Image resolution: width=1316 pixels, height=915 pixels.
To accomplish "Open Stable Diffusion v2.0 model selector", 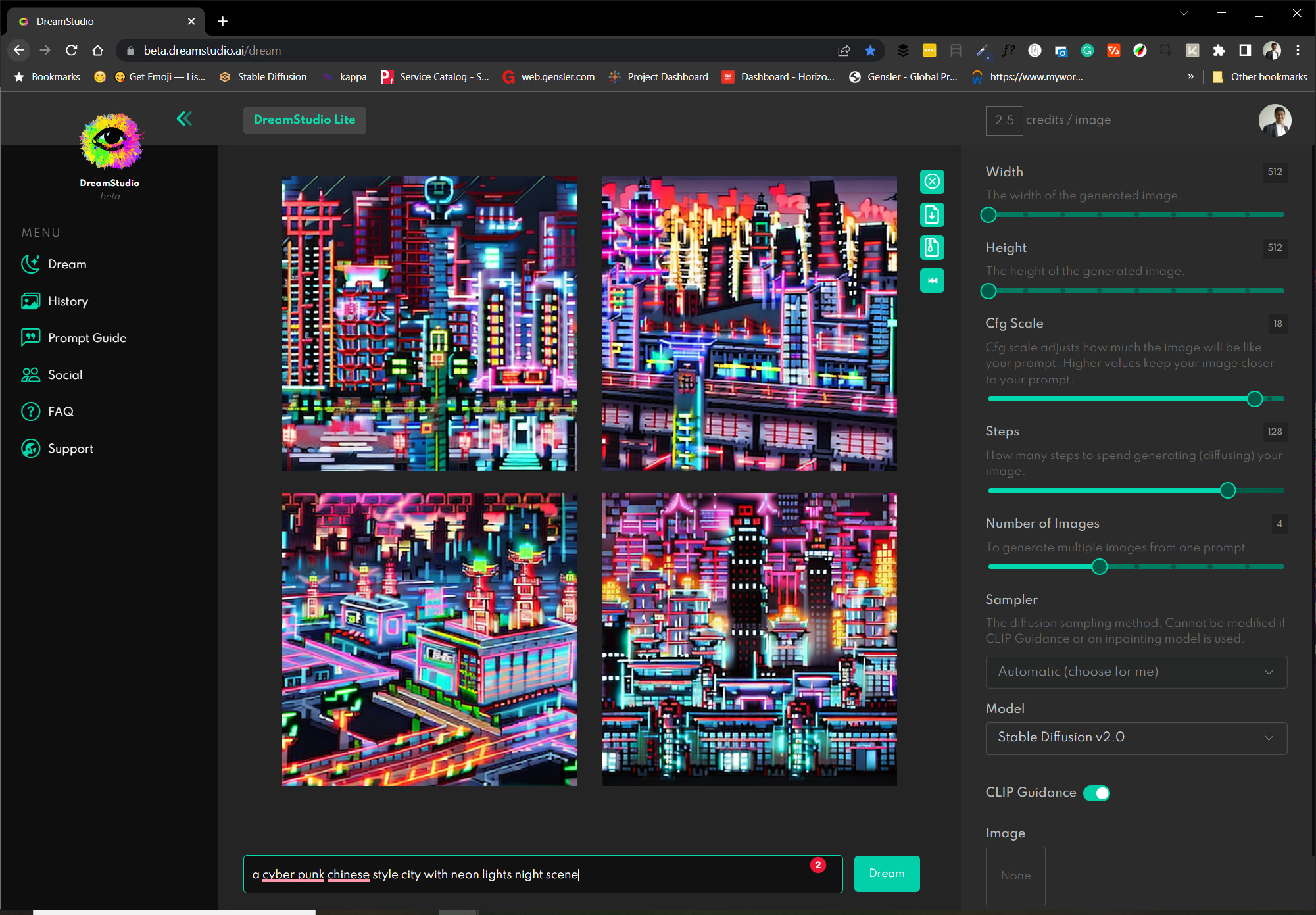I will tap(1135, 738).
